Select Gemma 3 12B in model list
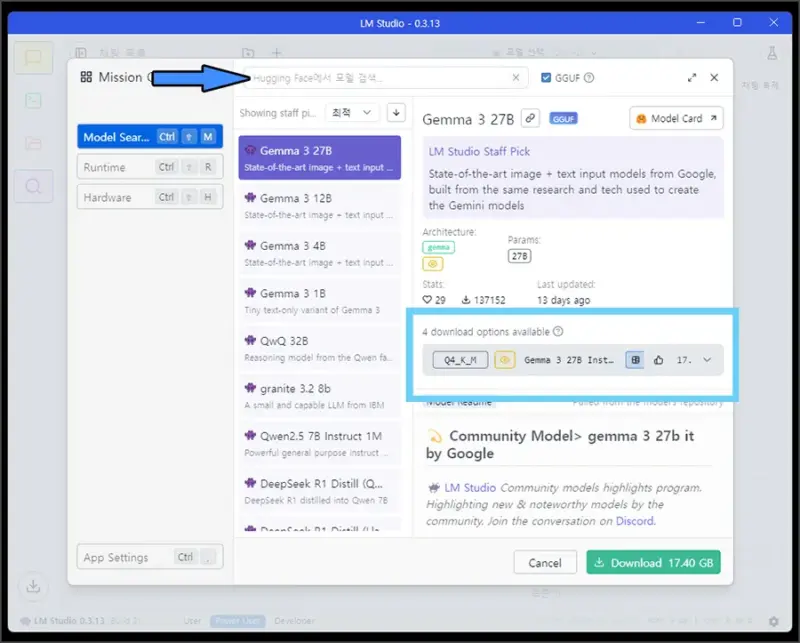800x643 pixels. (320, 206)
